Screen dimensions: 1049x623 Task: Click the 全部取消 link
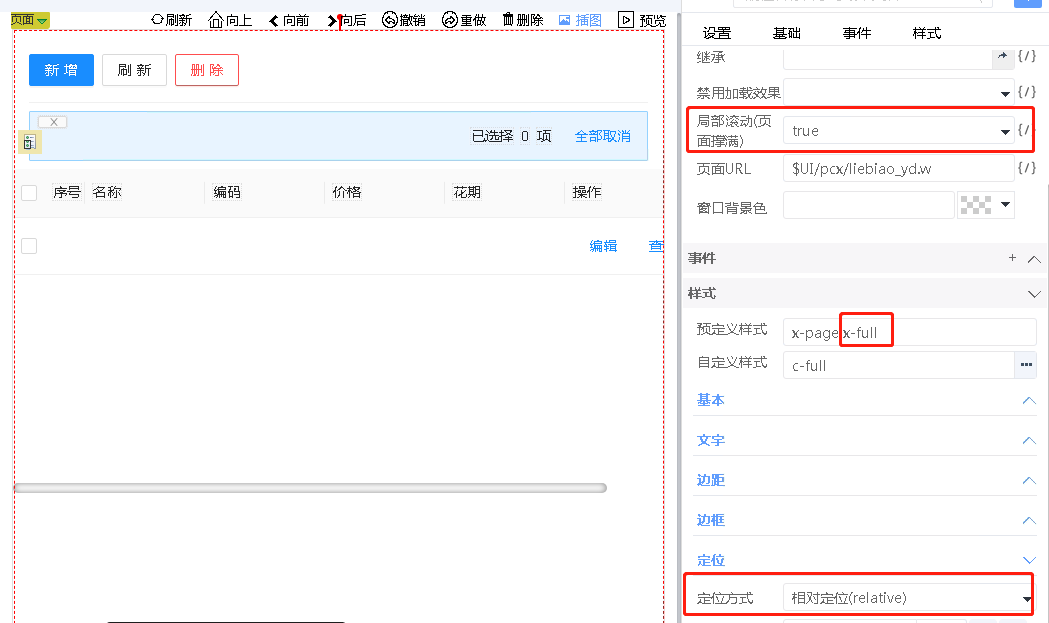pyautogui.click(x=602, y=136)
